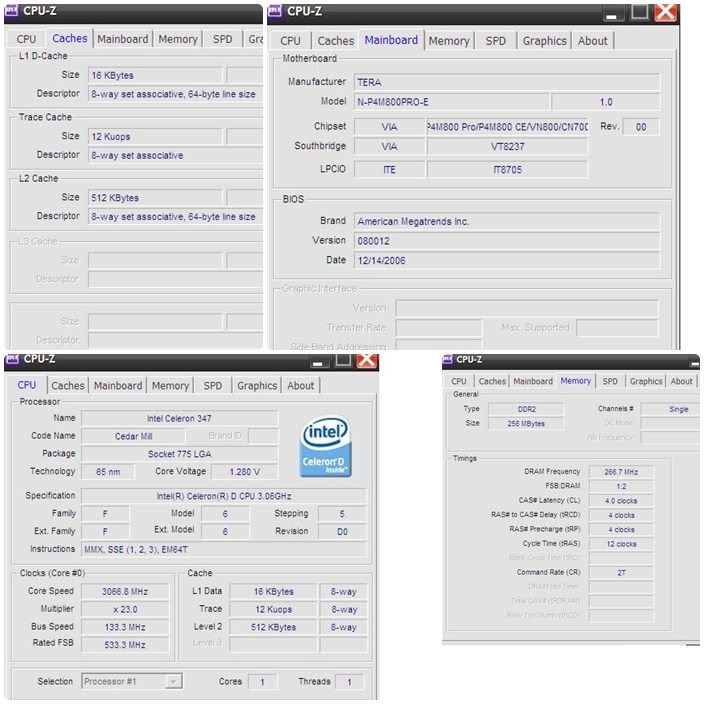Click Instructions field MMX, SSE, EM64T
This screenshot has width=704, height=704.
[x=224, y=550]
